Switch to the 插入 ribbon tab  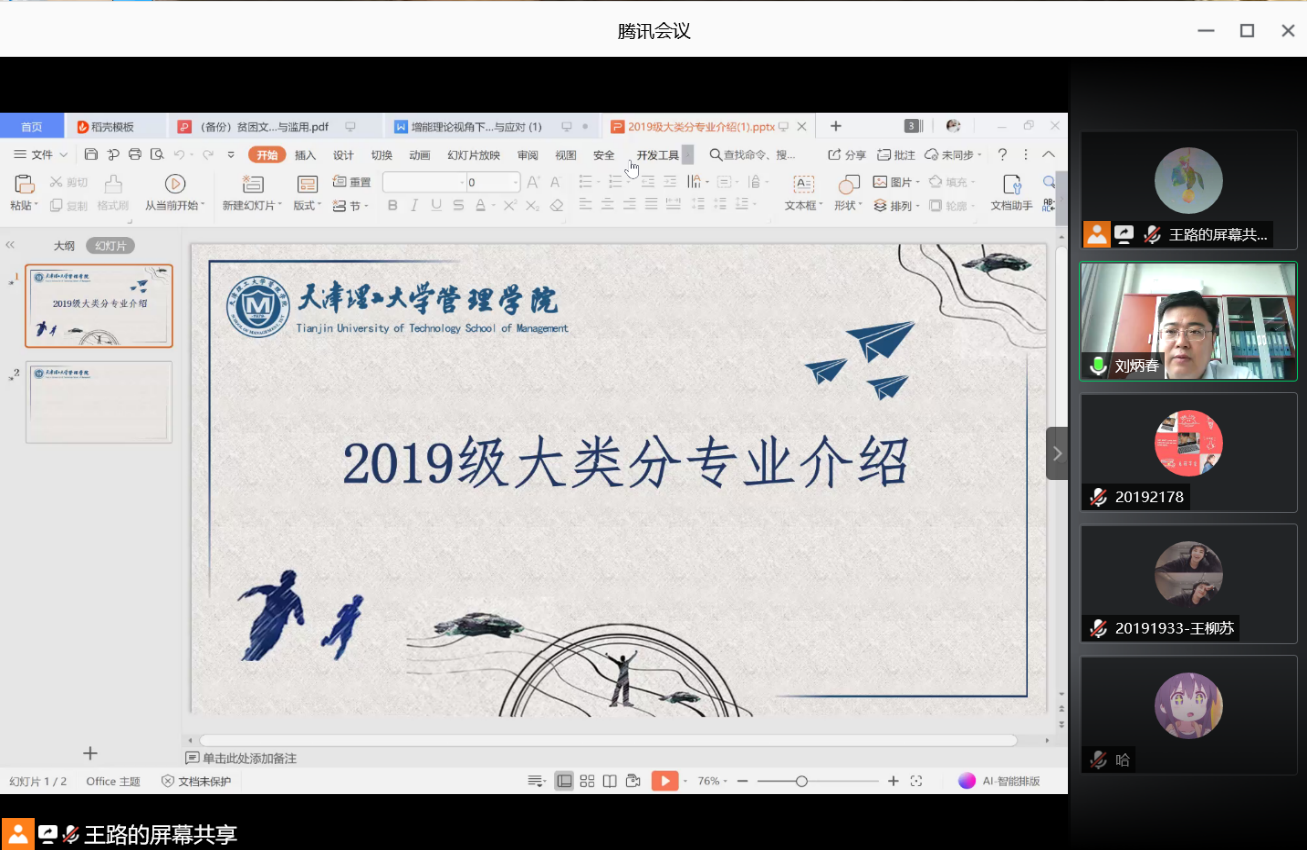click(x=305, y=155)
